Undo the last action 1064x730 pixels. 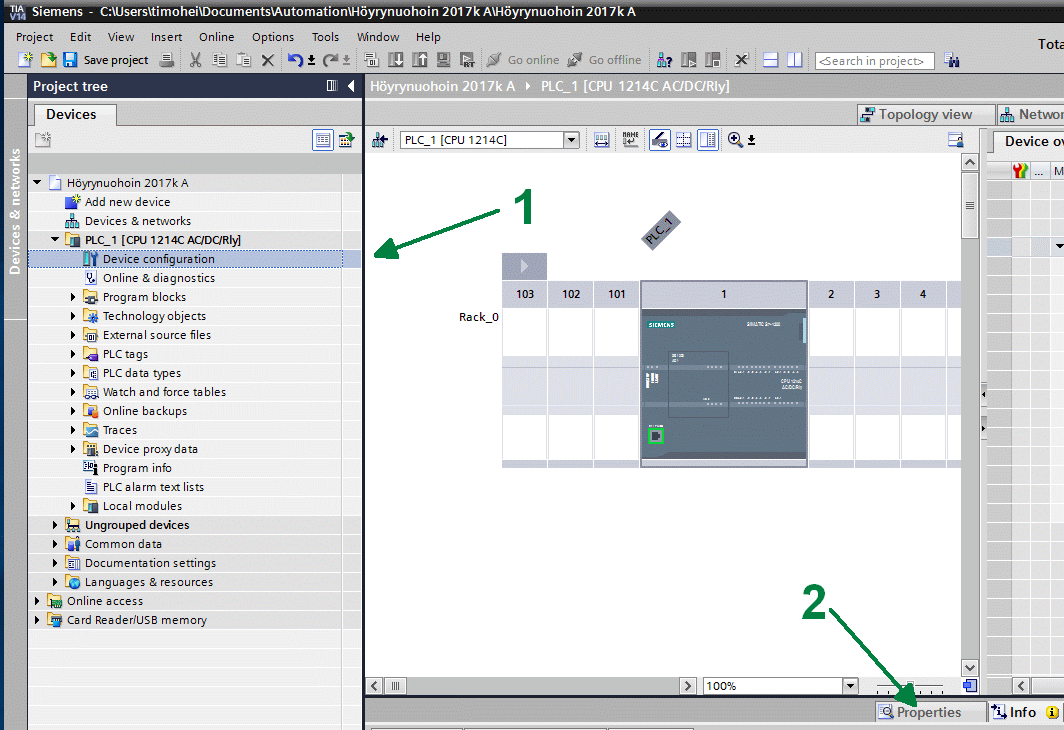coord(295,60)
